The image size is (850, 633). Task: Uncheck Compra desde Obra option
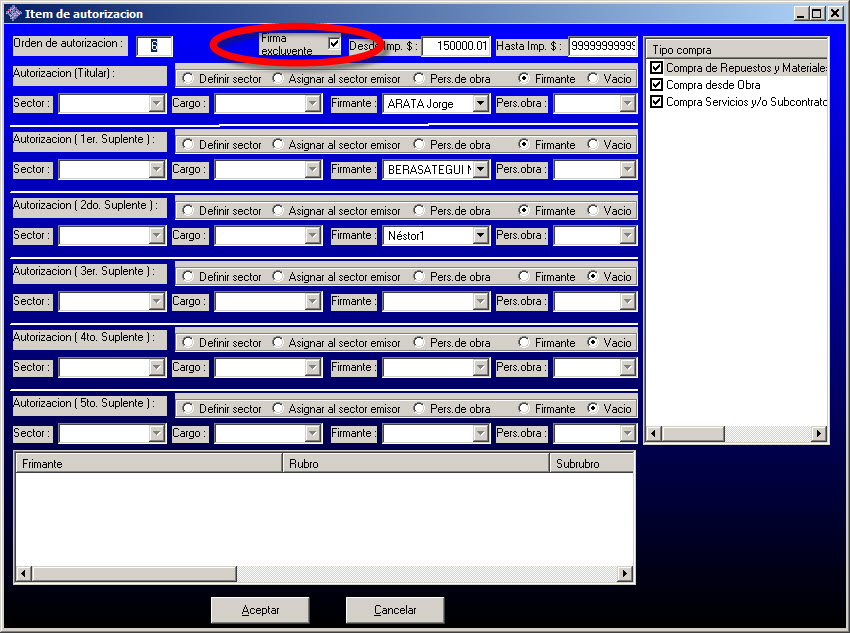coord(657,85)
